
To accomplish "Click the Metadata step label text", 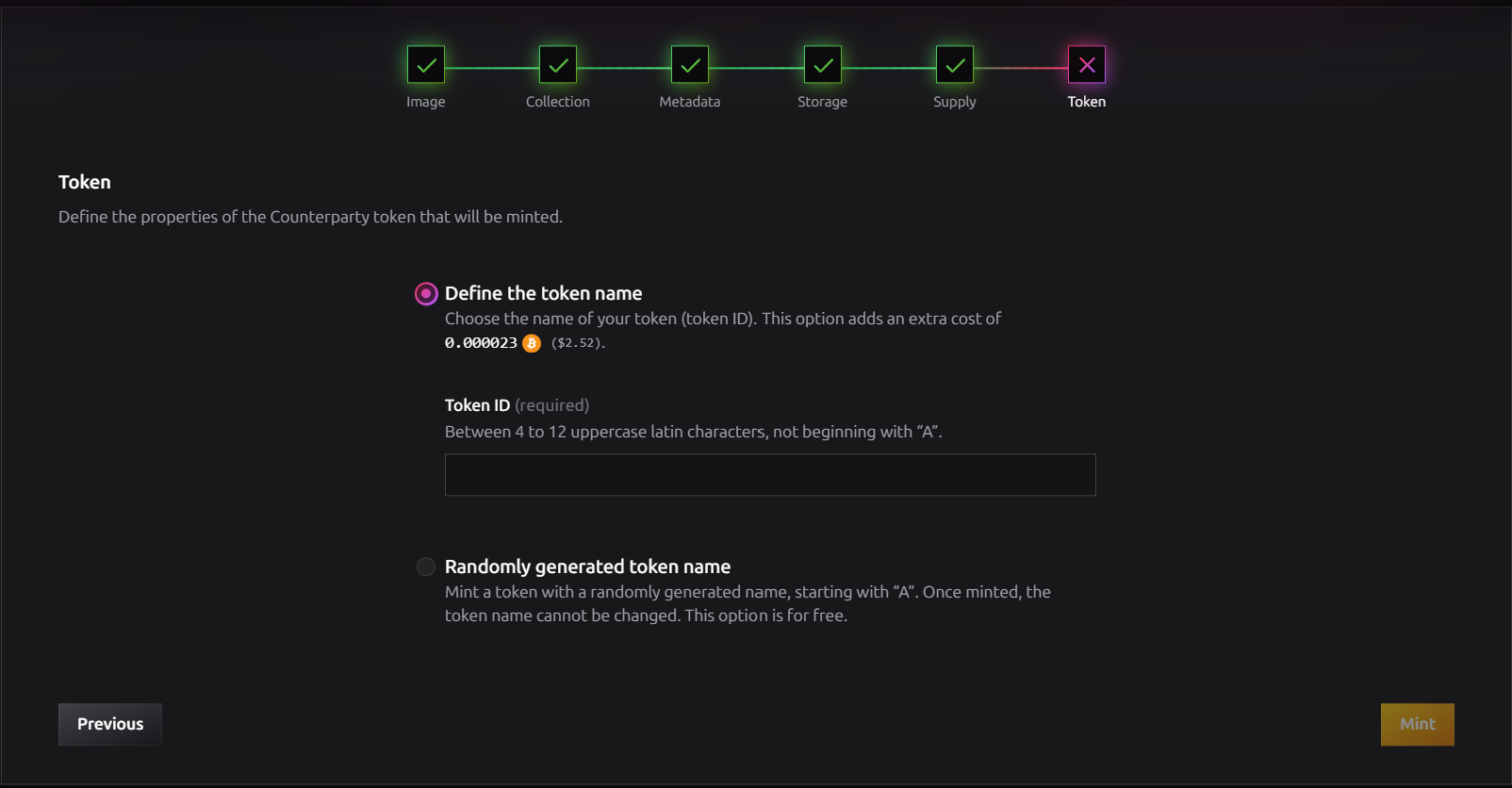I will click(690, 102).
